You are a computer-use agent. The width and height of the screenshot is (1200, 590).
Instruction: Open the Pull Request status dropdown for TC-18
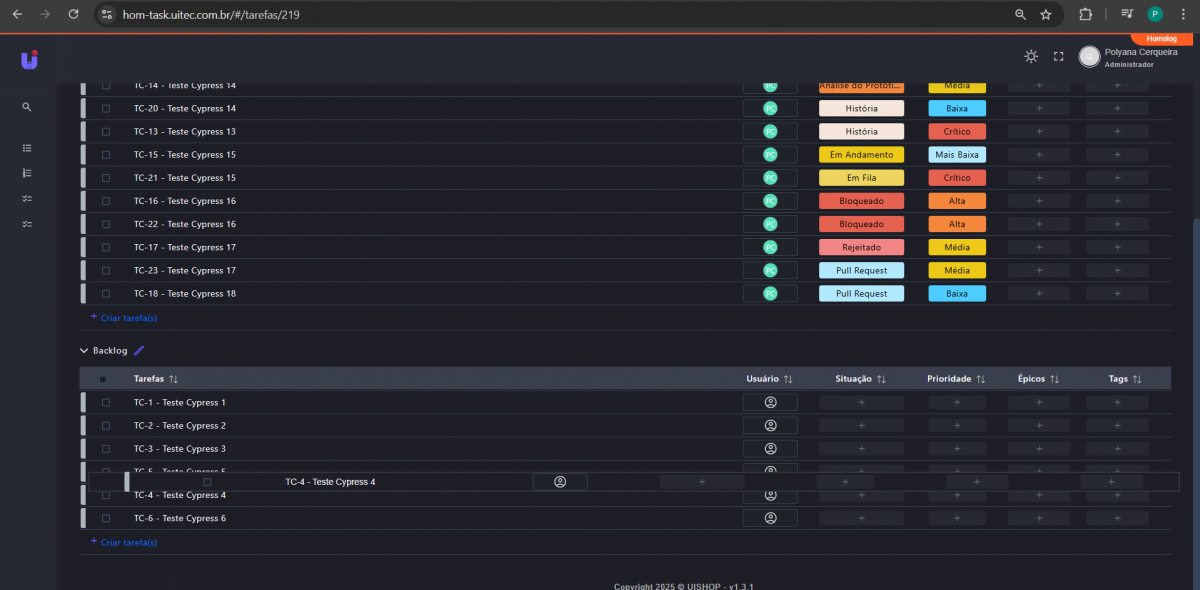861,294
